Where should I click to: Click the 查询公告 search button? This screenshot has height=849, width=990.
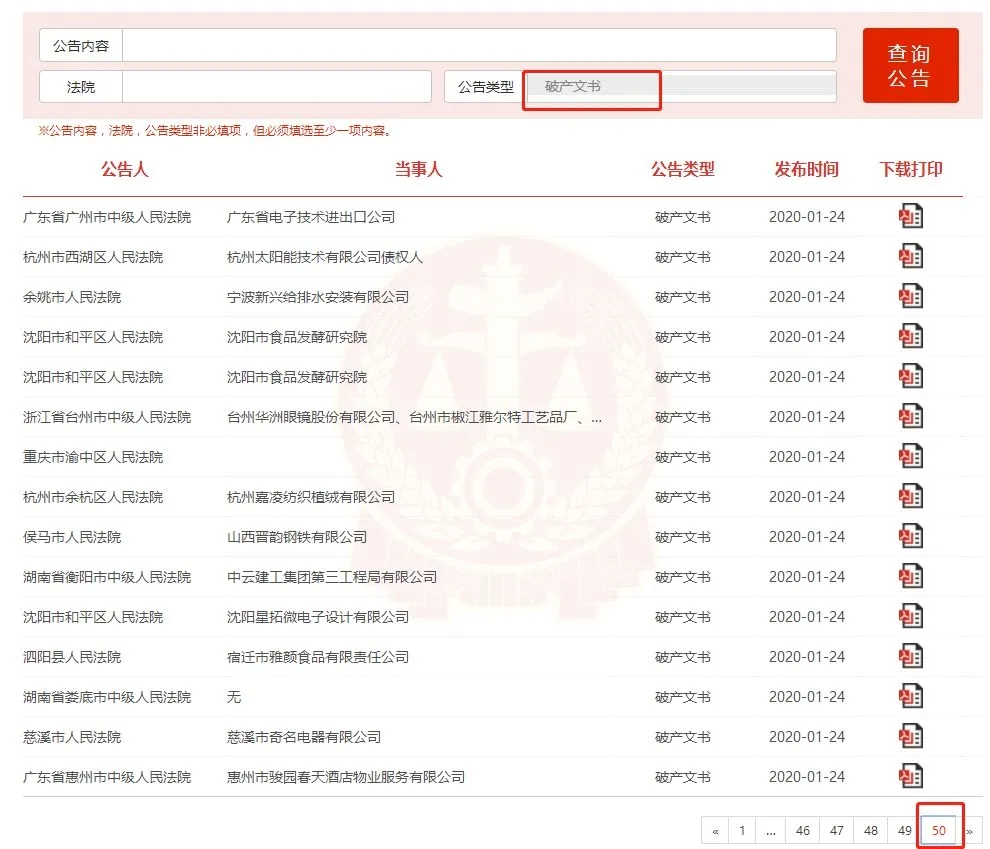[910, 66]
